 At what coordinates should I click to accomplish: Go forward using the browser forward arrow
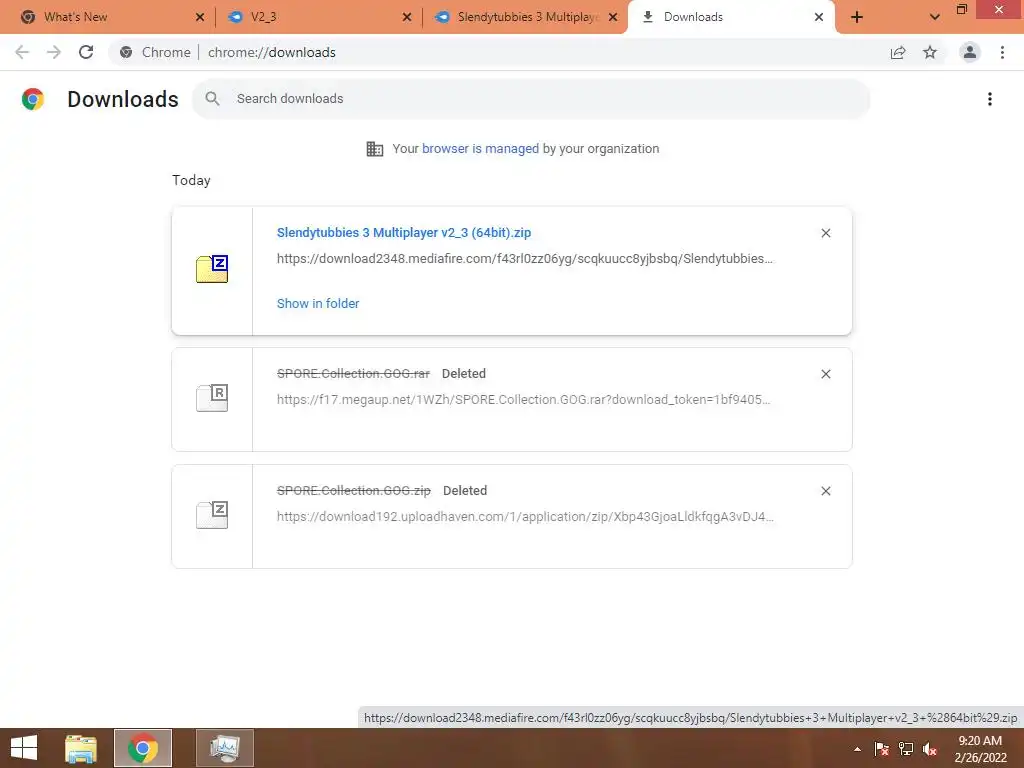54,52
